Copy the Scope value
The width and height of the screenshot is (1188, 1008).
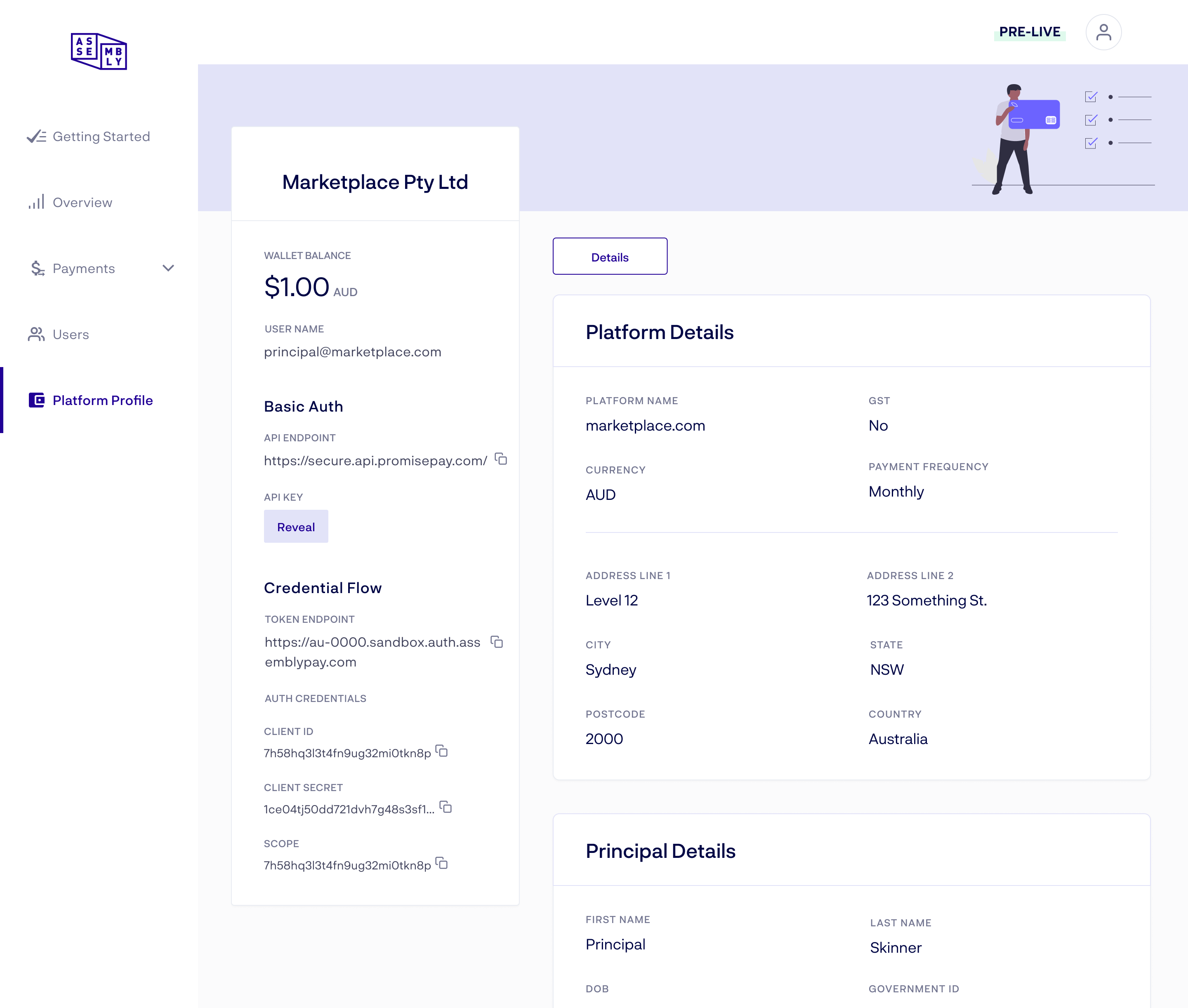(442, 863)
